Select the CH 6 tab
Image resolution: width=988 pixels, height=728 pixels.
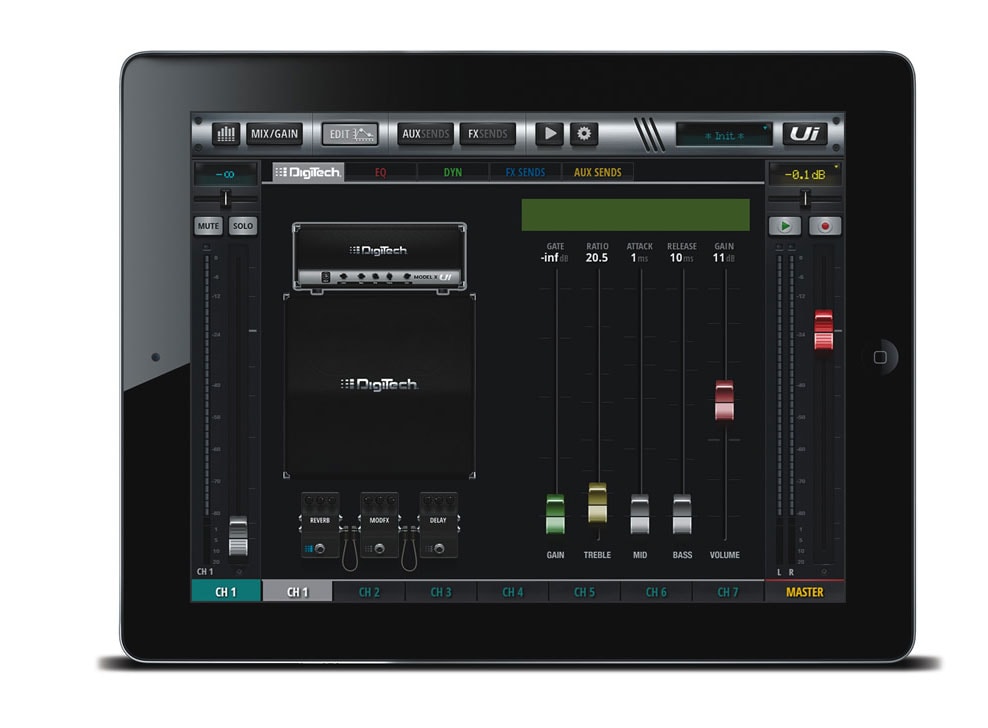coord(657,592)
